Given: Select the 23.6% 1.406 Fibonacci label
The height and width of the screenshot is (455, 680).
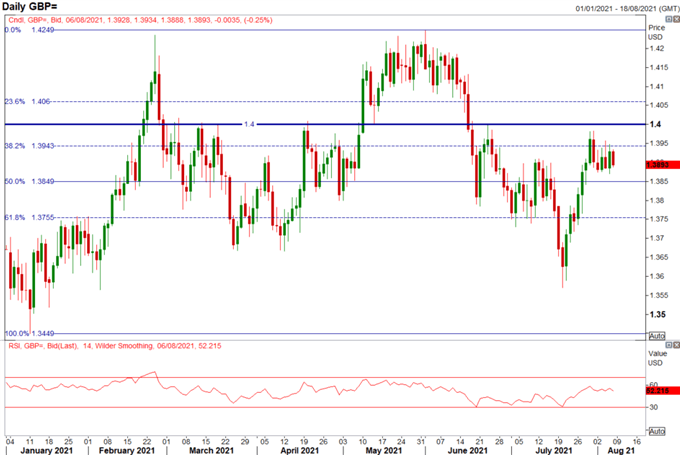Looking at the screenshot, I should pyautogui.click(x=27, y=101).
